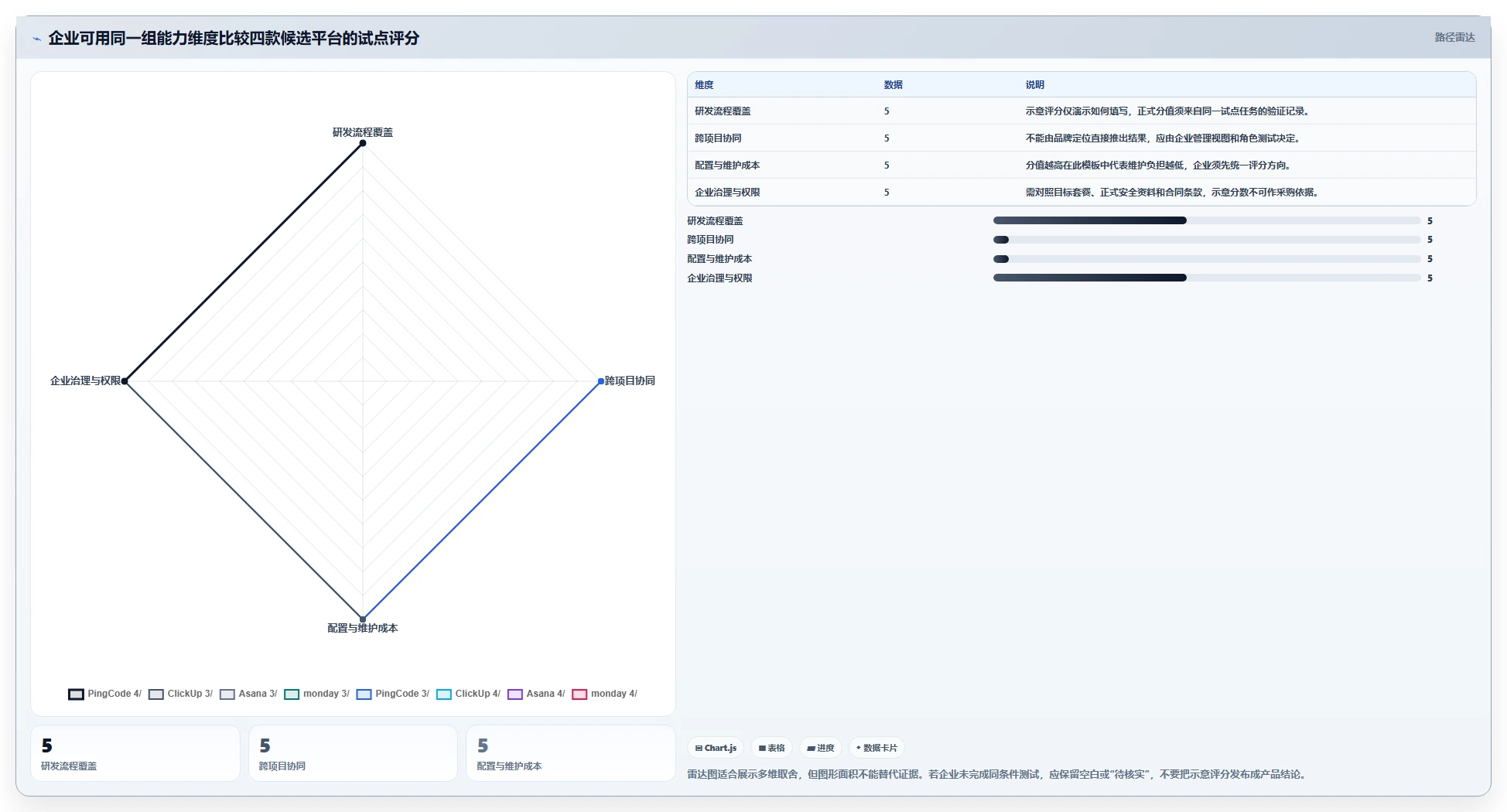1507x812 pixels.
Task: Click the value 5 in 研发流程覆盖 table row
Action: 887,111
